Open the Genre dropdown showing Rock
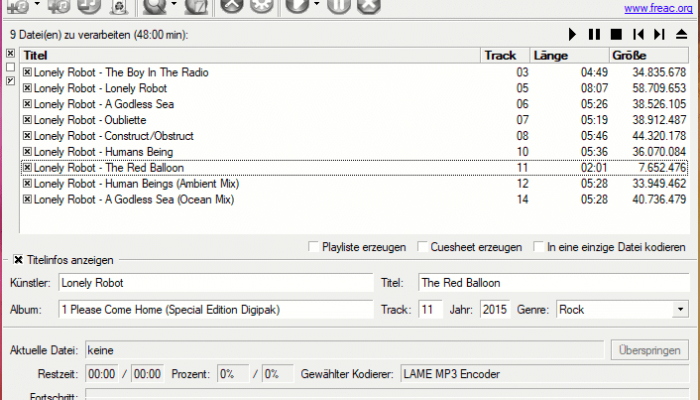Viewport: 700px width, 400px height. point(680,309)
